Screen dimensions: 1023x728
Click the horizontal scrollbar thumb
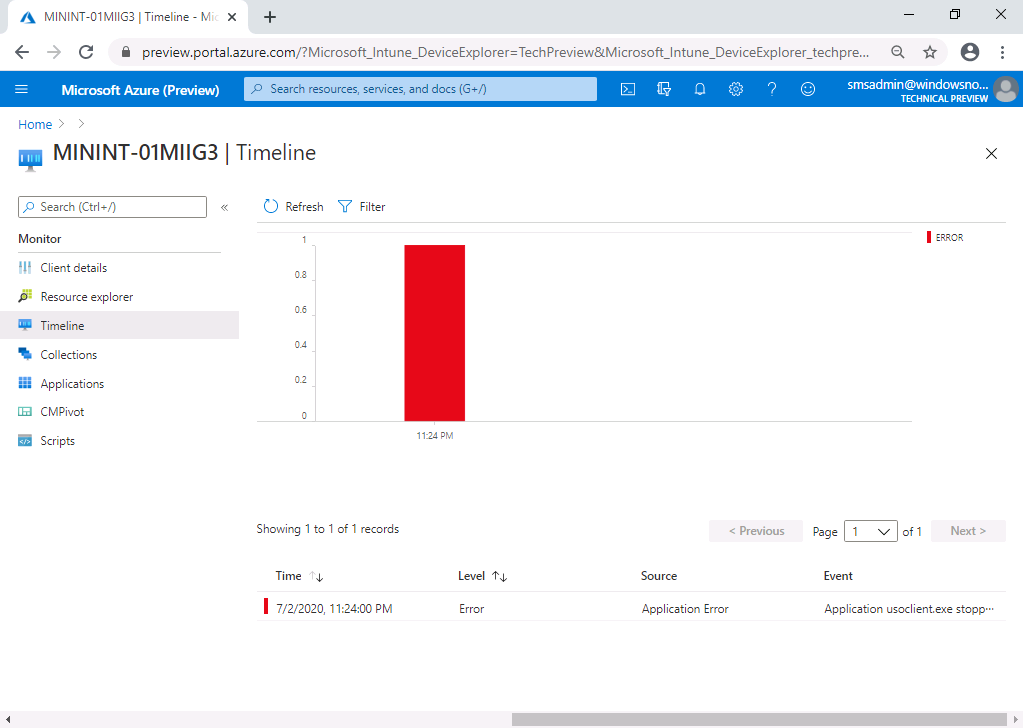[x=759, y=720]
